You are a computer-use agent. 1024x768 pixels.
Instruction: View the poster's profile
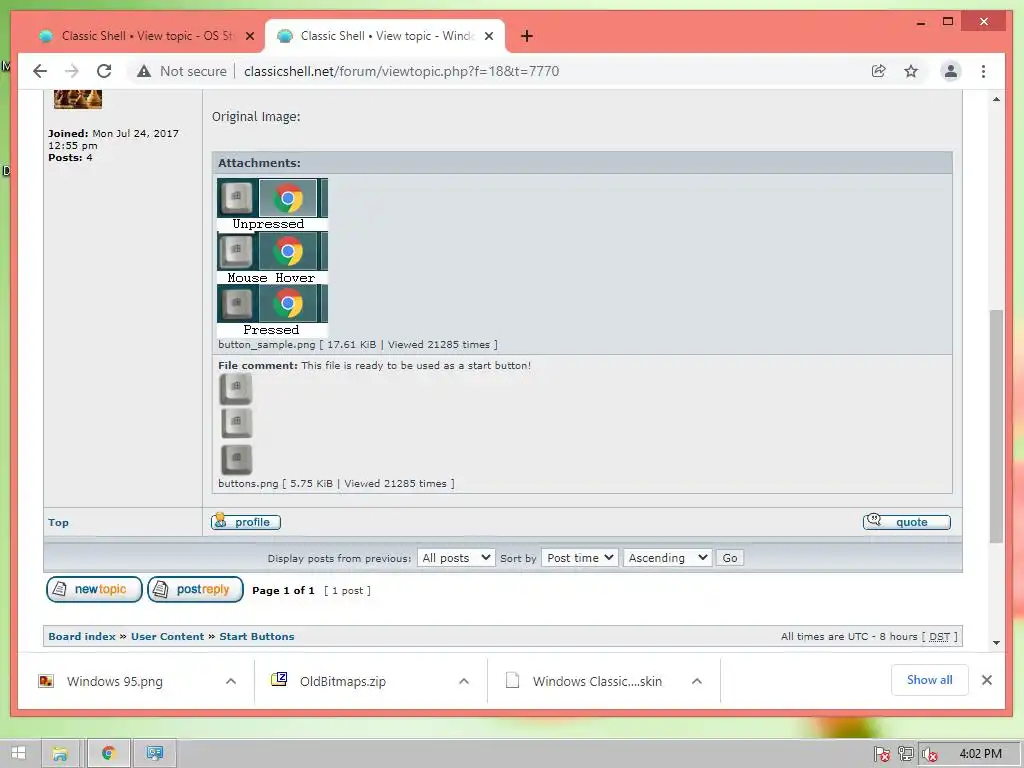tap(246, 522)
